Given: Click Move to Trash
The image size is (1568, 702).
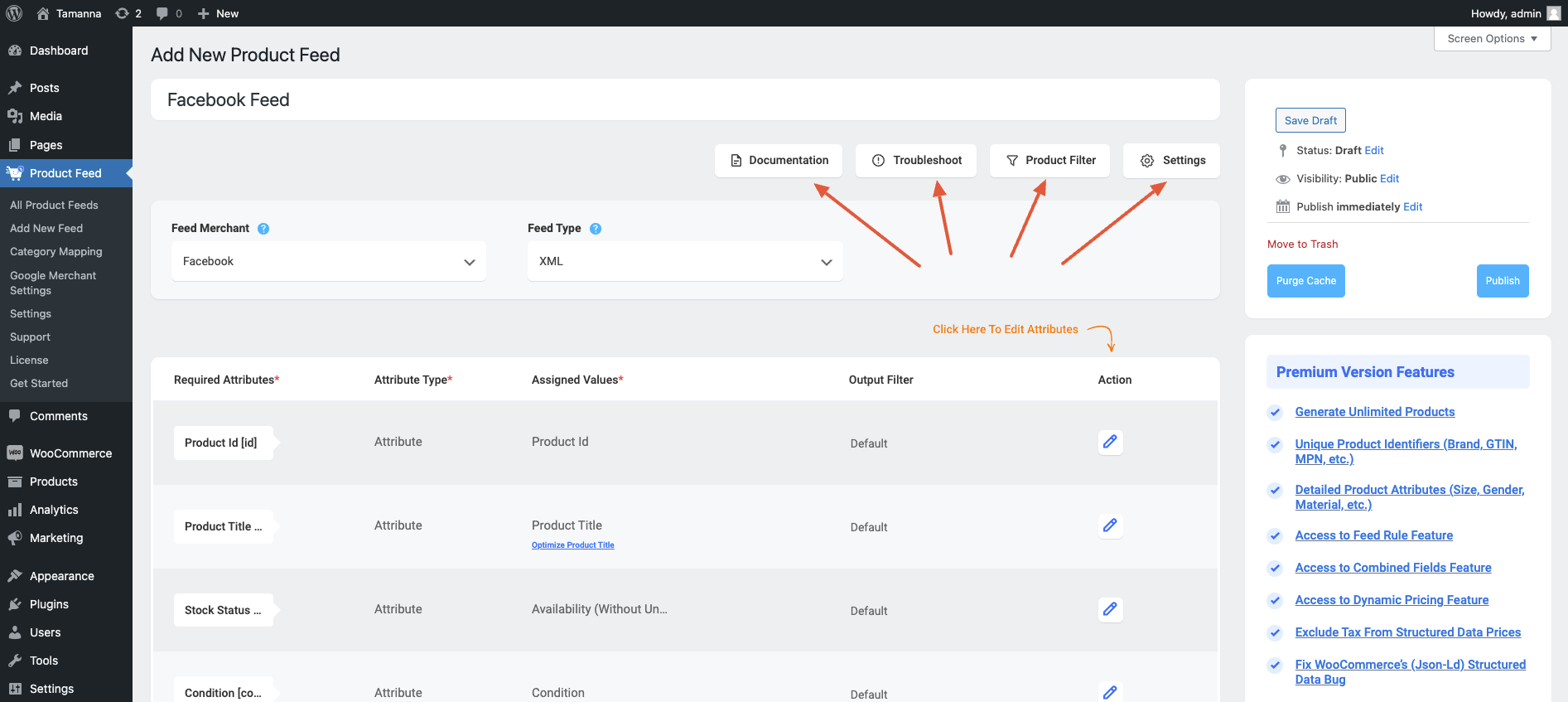Looking at the screenshot, I should 1302,244.
